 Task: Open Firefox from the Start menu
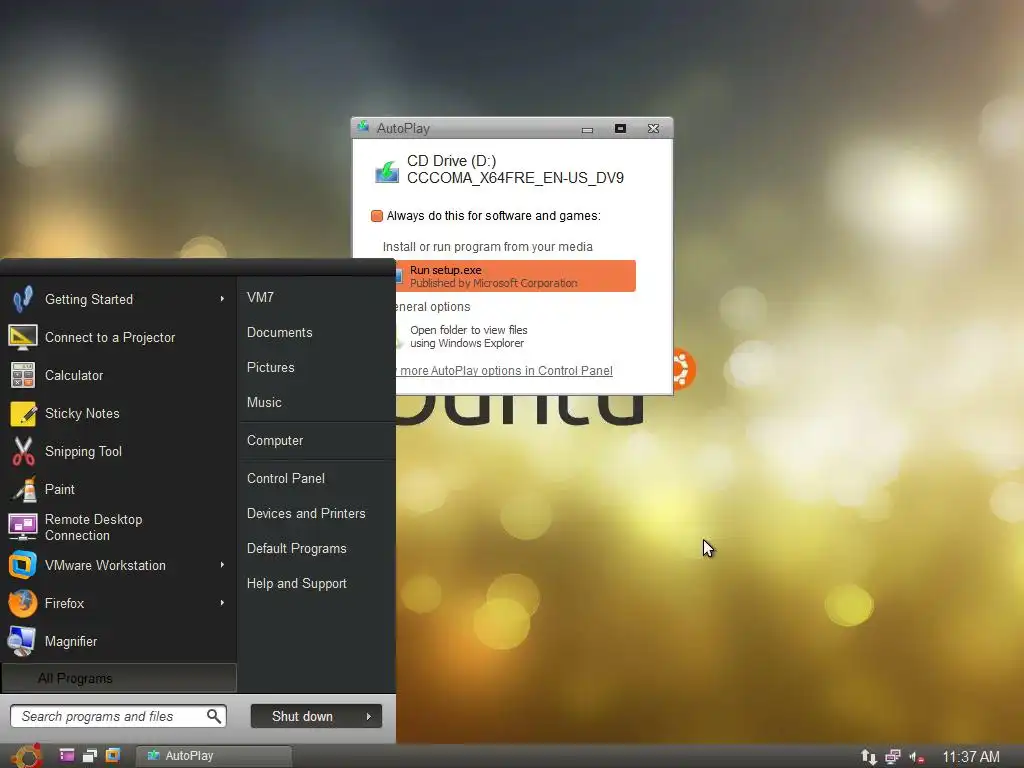(118, 603)
